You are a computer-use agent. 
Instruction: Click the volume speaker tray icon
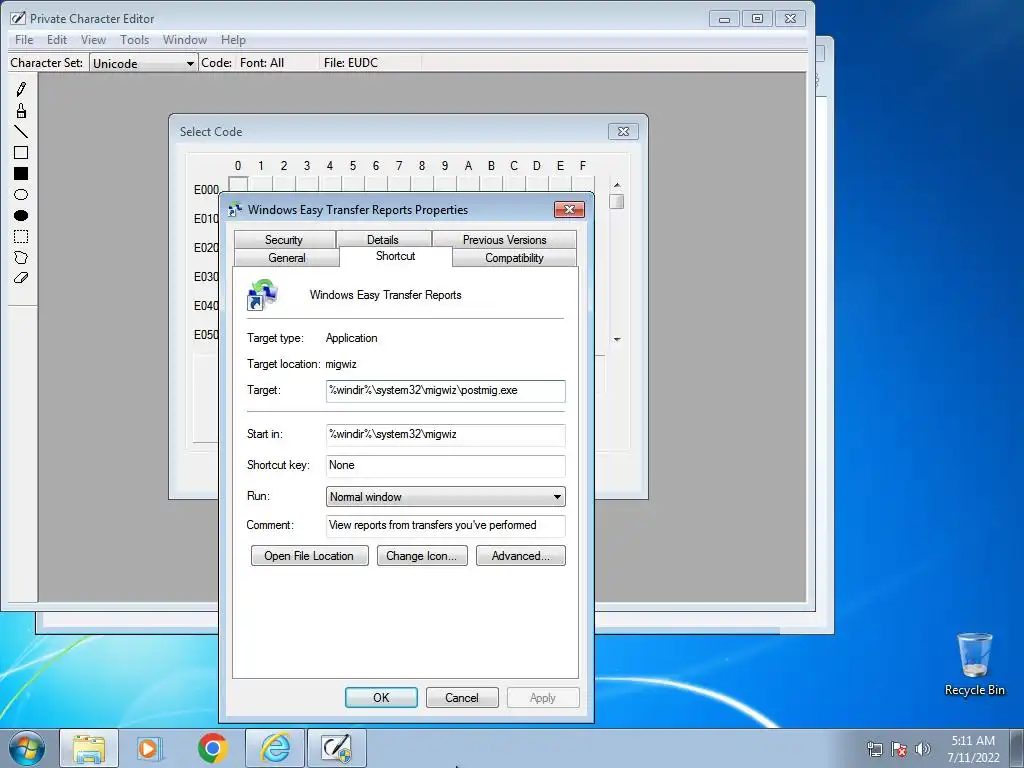click(922, 749)
